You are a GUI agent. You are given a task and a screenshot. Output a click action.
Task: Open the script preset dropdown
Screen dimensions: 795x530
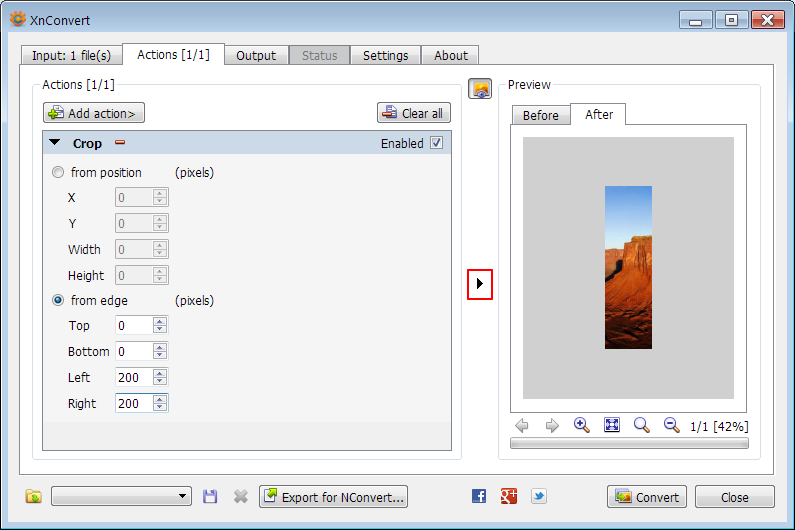tap(121, 496)
